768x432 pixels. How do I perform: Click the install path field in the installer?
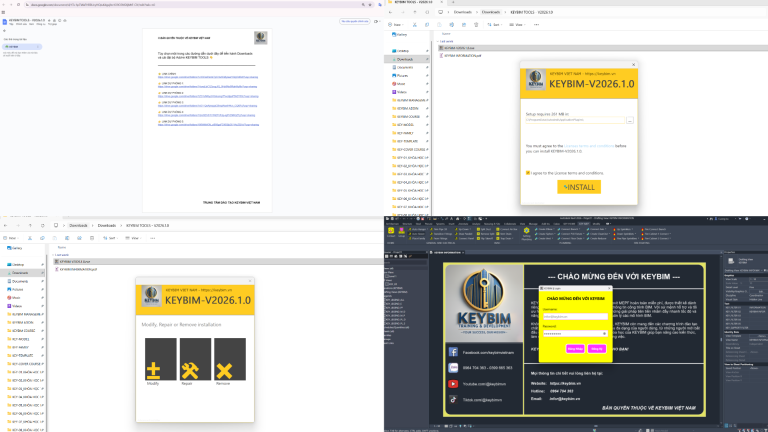(x=575, y=120)
